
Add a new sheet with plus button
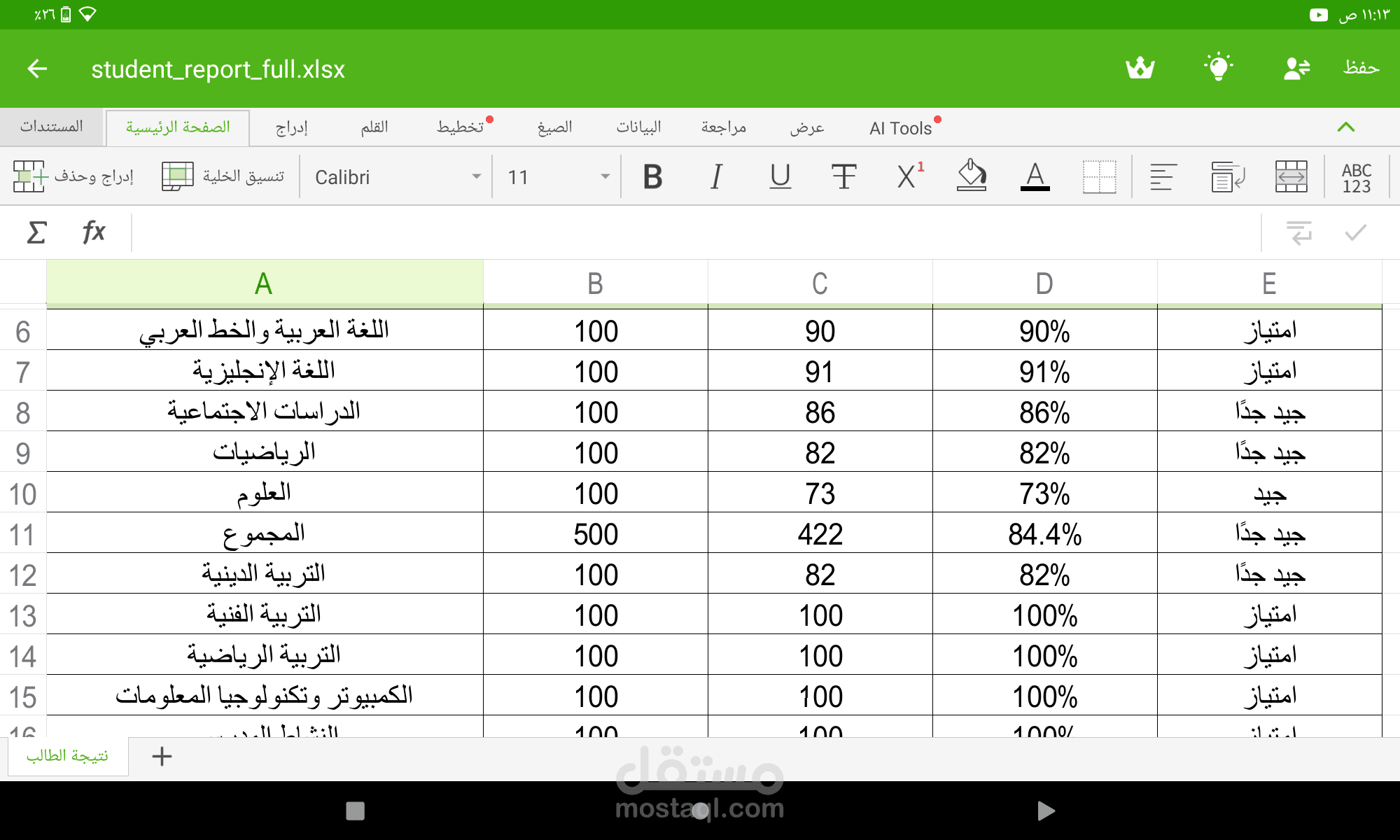162,756
